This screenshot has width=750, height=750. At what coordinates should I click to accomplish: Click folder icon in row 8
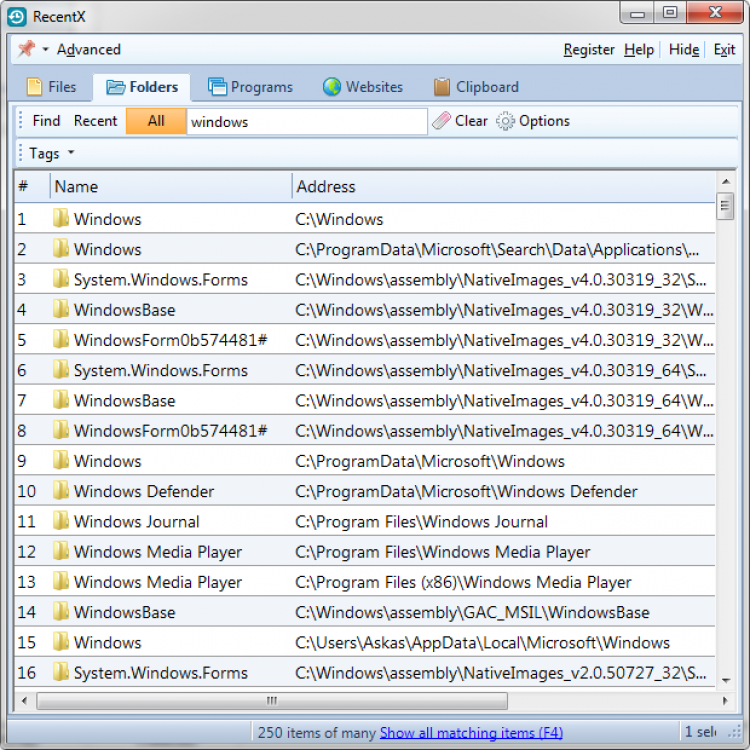click(61, 430)
